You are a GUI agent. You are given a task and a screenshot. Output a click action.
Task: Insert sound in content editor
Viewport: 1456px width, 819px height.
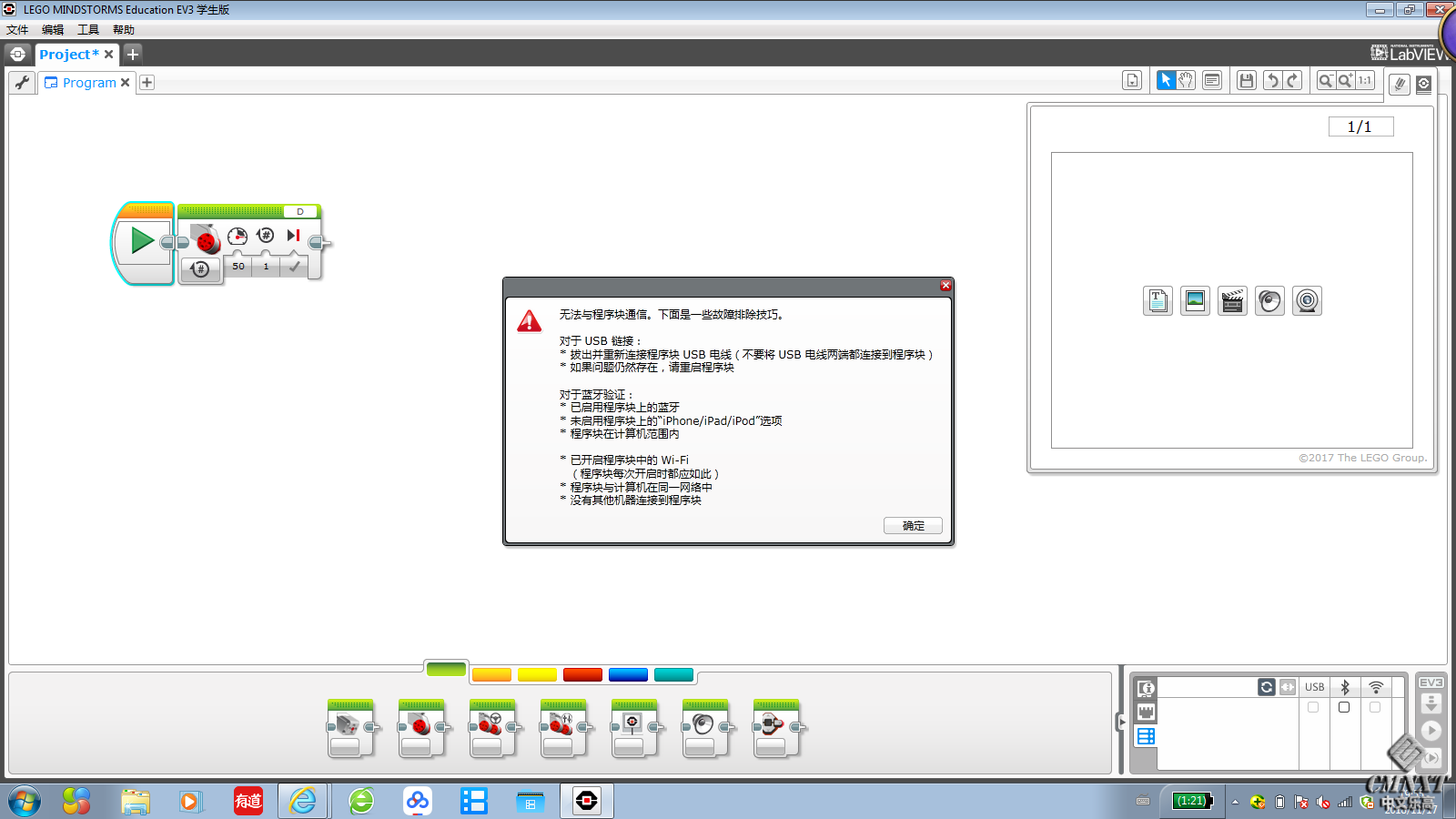coord(1269,300)
